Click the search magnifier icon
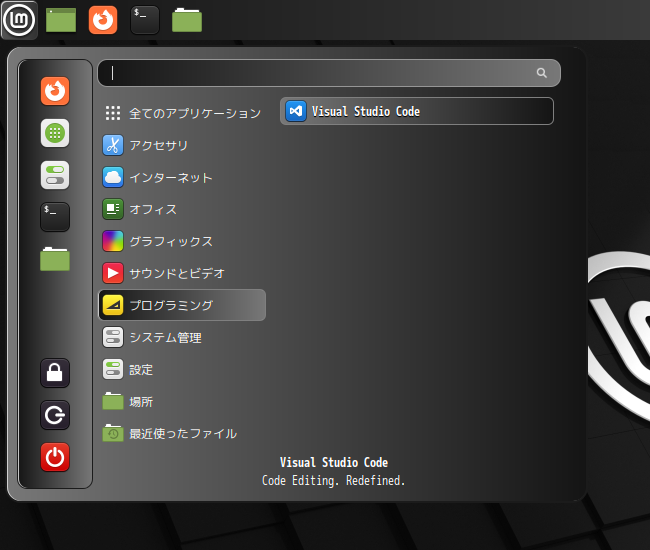 pyautogui.click(x=541, y=73)
